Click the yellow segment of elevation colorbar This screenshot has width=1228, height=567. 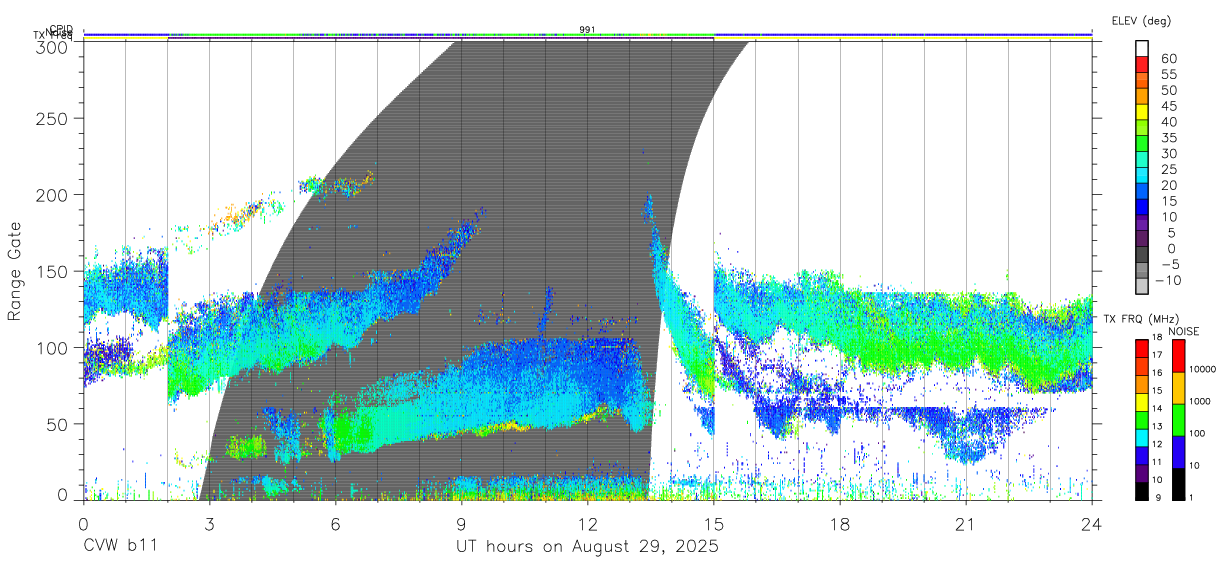click(1142, 112)
